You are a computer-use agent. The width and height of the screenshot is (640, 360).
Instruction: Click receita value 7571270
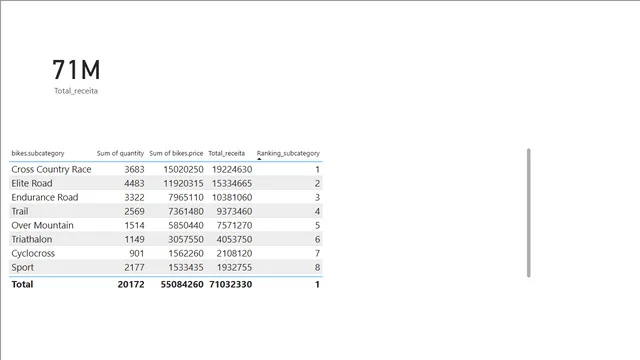click(234, 225)
